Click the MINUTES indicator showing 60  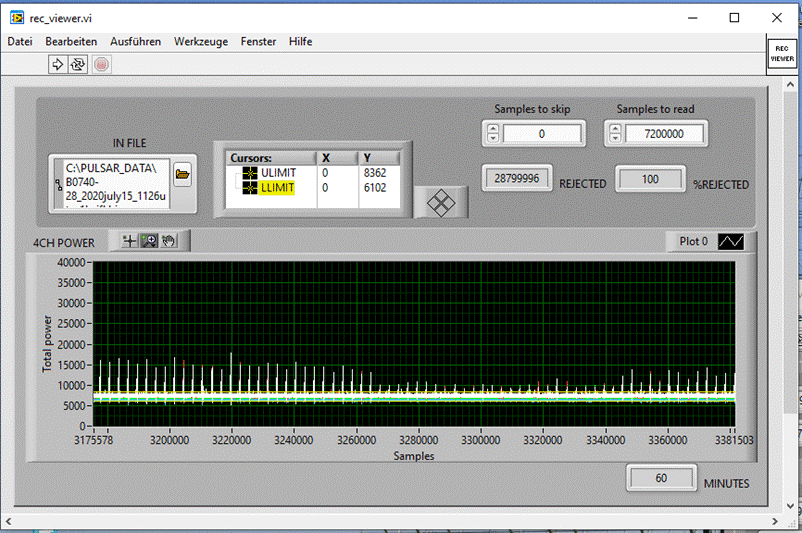point(661,478)
